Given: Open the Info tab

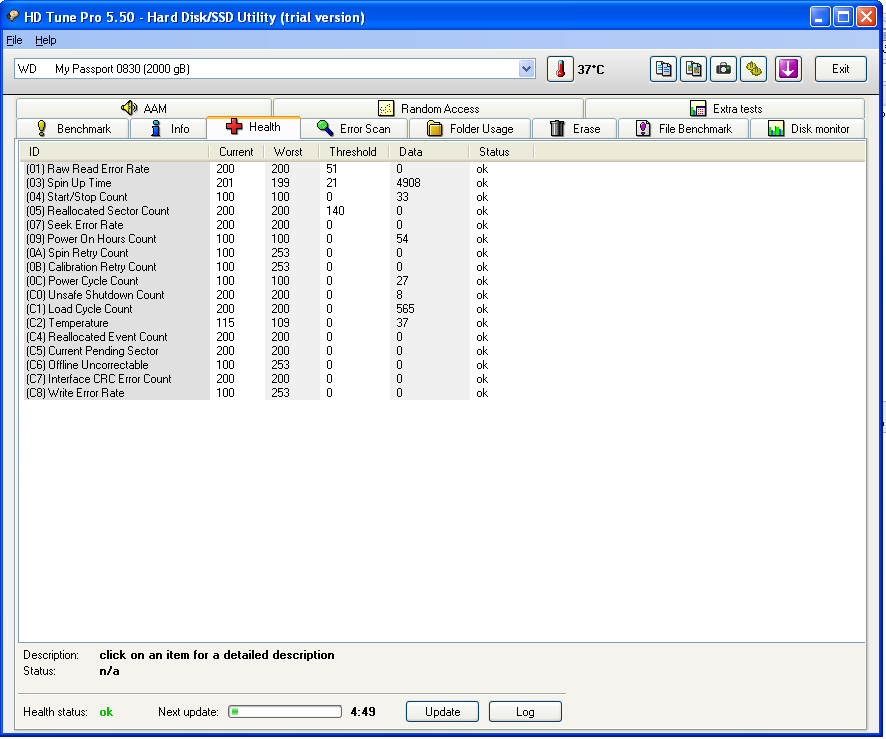Looking at the screenshot, I should [169, 128].
